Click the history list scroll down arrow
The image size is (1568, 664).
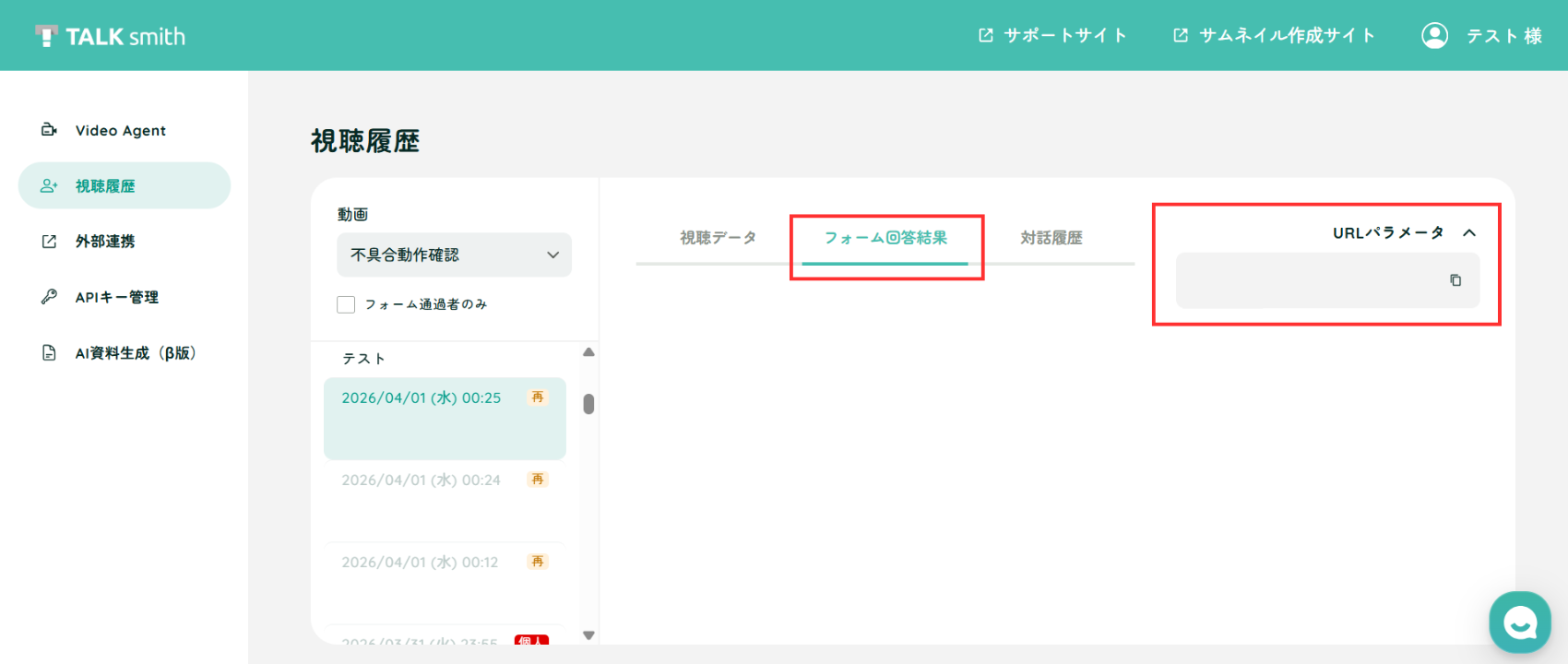click(x=588, y=634)
